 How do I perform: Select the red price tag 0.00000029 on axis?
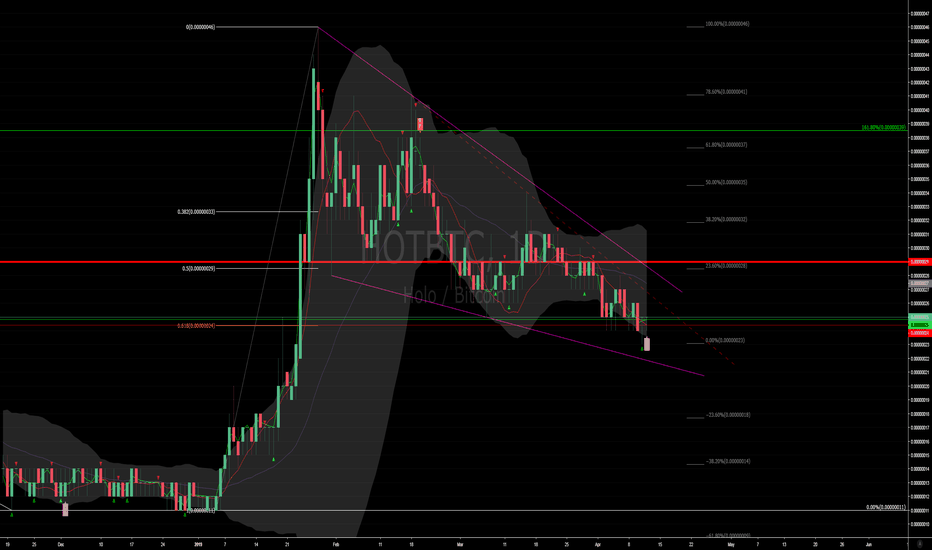click(x=920, y=262)
